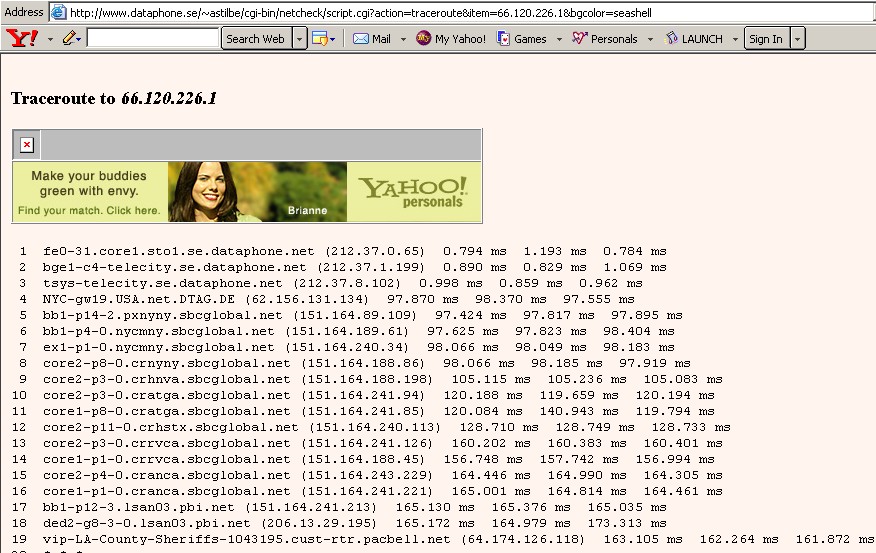Expand the Personals dropdown arrow
Image resolution: width=876 pixels, height=553 pixels.
tap(650, 39)
